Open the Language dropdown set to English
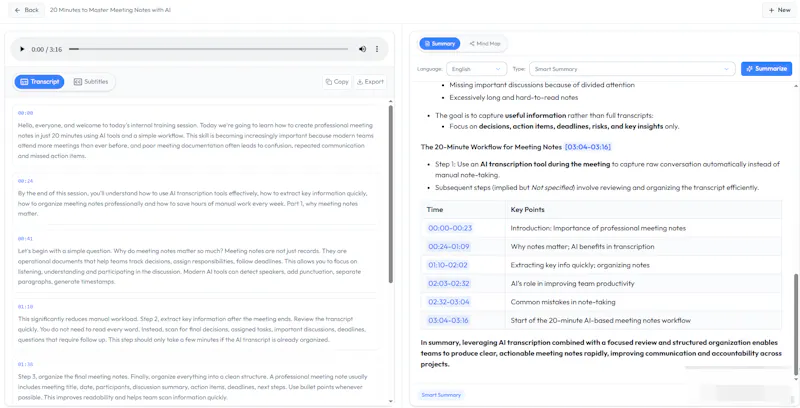This screenshot has width=800, height=408. coord(476,69)
